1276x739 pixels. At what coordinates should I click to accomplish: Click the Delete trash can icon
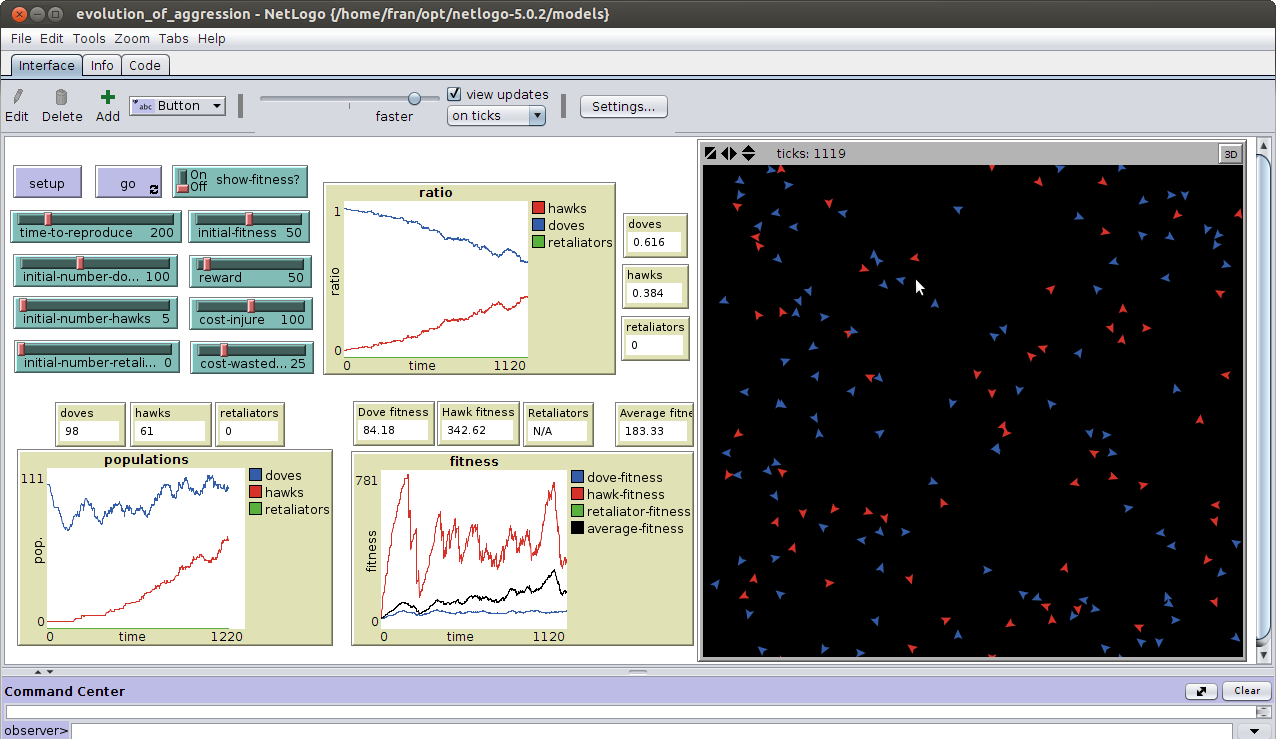61,97
